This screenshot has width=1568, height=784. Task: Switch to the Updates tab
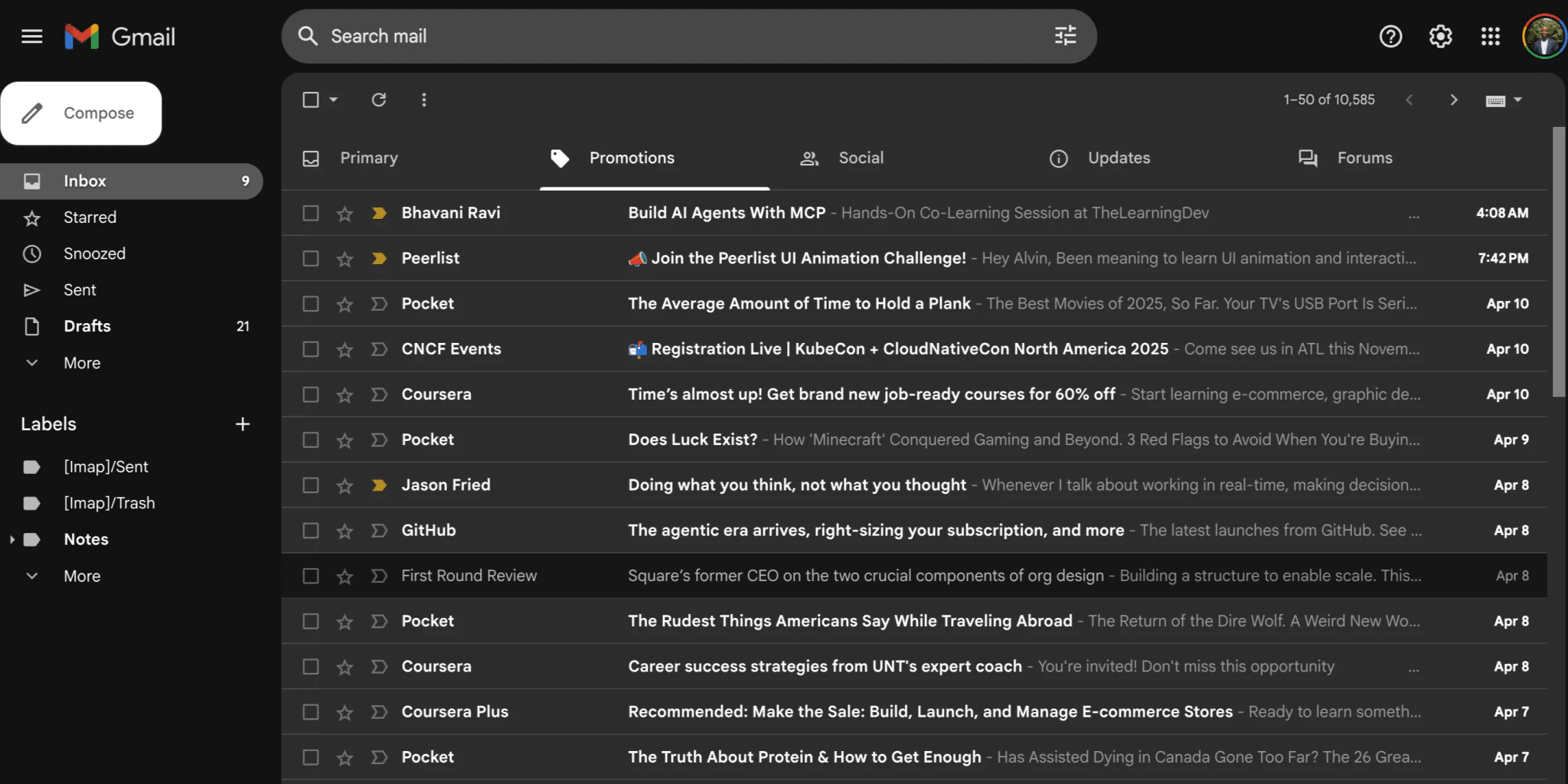(x=1119, y=158)
